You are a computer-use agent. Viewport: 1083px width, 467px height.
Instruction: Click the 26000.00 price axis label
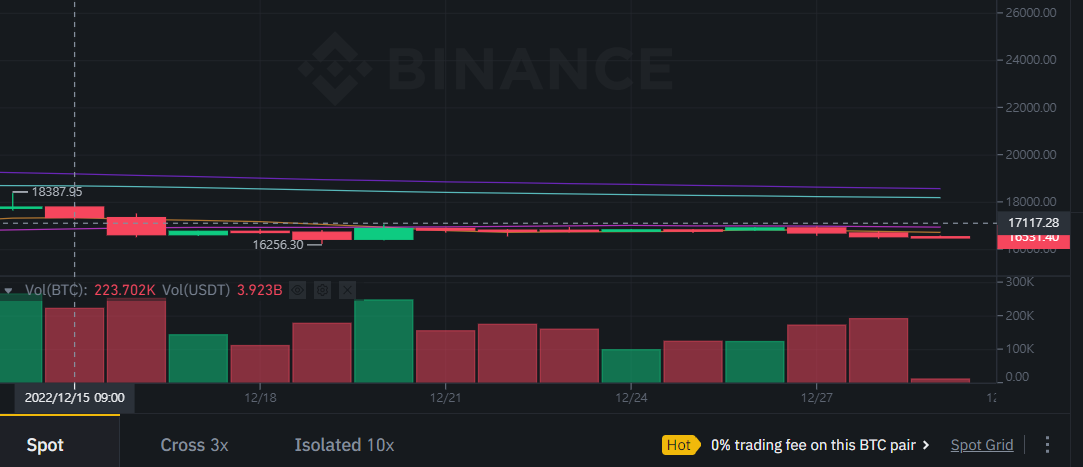(x=1031, y=12)
